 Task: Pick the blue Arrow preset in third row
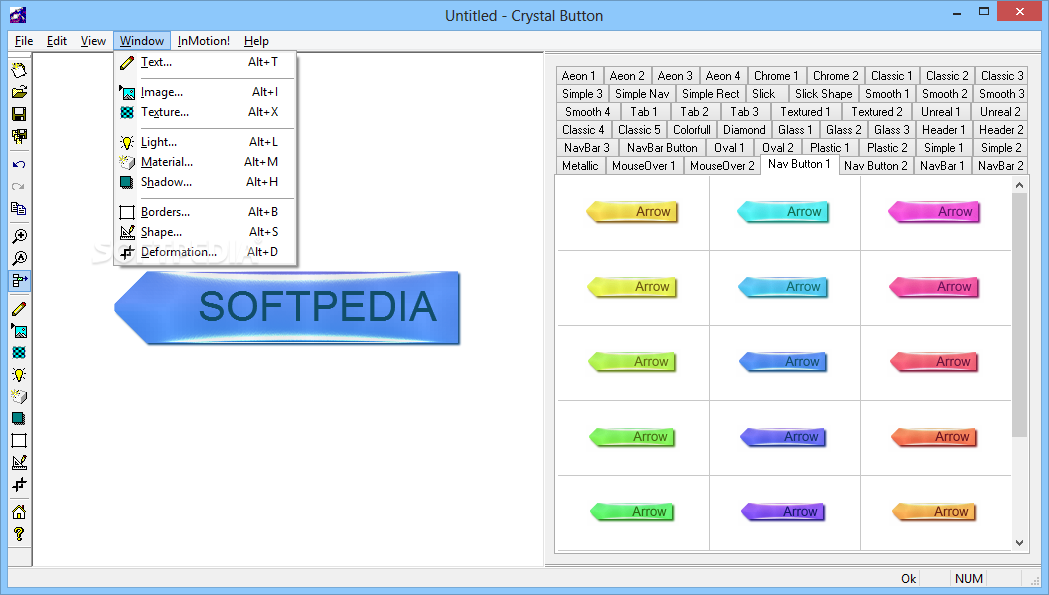pyautogui.click(x=783, y=361)
